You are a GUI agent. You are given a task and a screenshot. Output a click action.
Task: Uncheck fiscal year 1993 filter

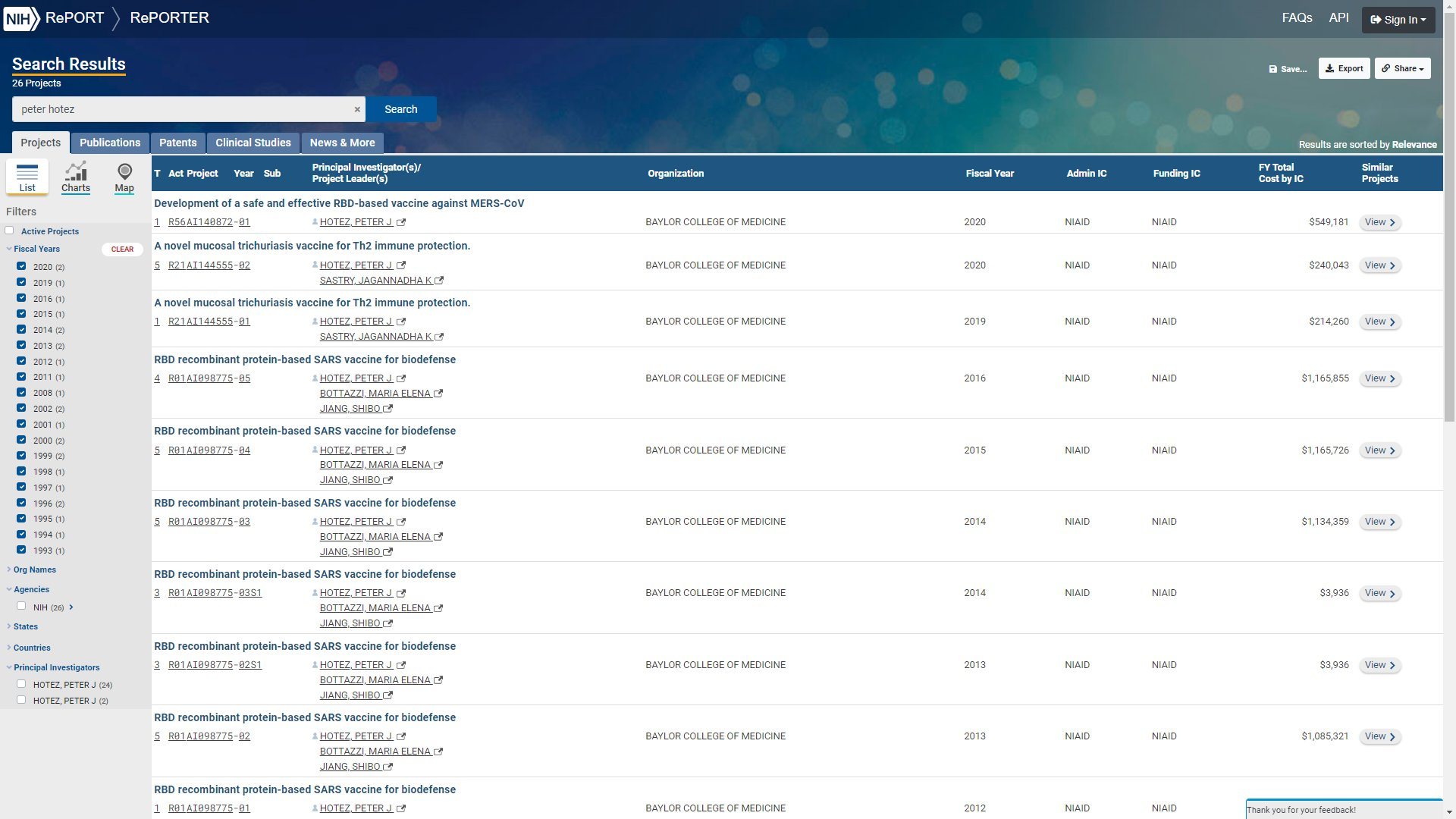pos(21,550)
